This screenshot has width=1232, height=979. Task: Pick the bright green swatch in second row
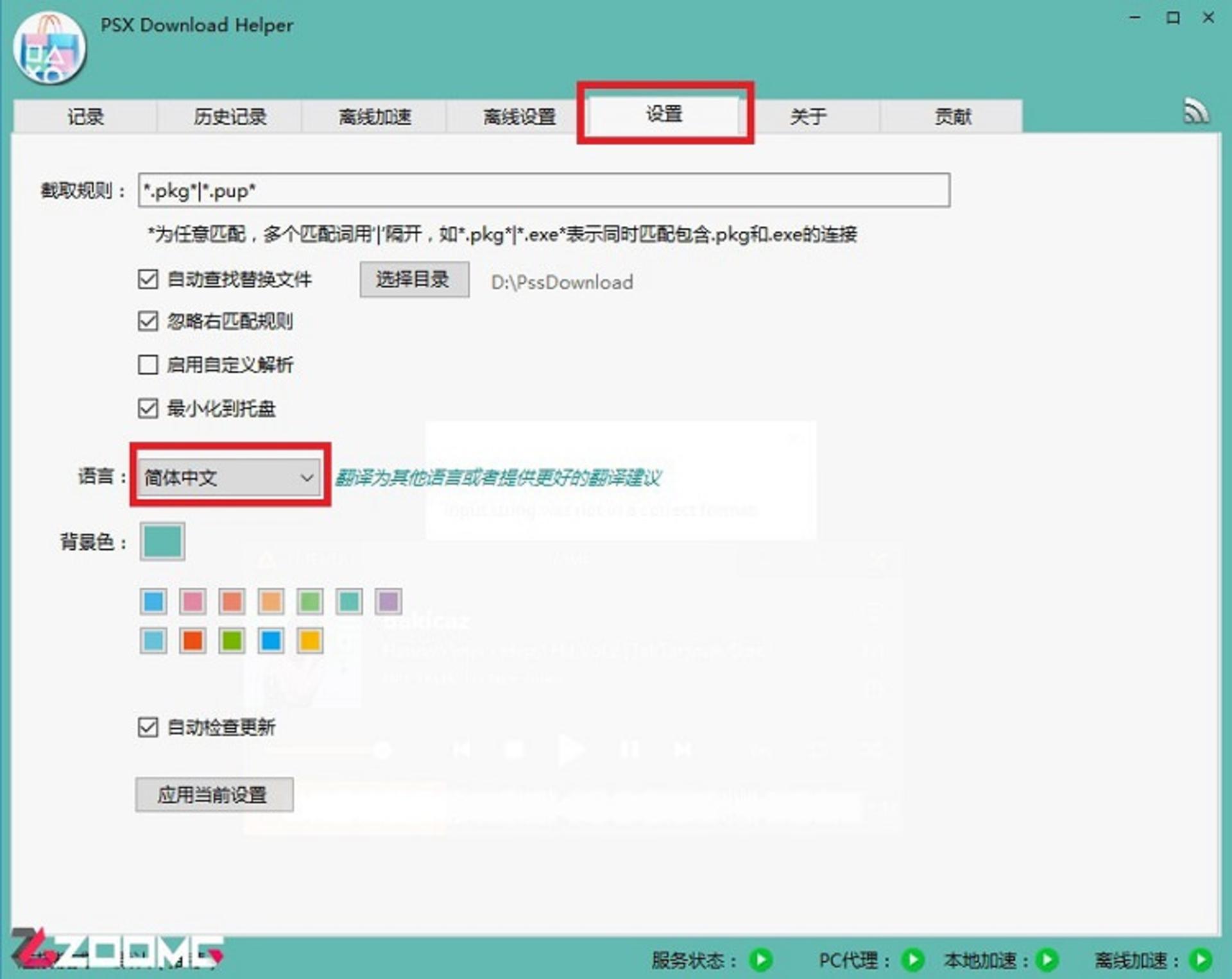pos(232,640)
